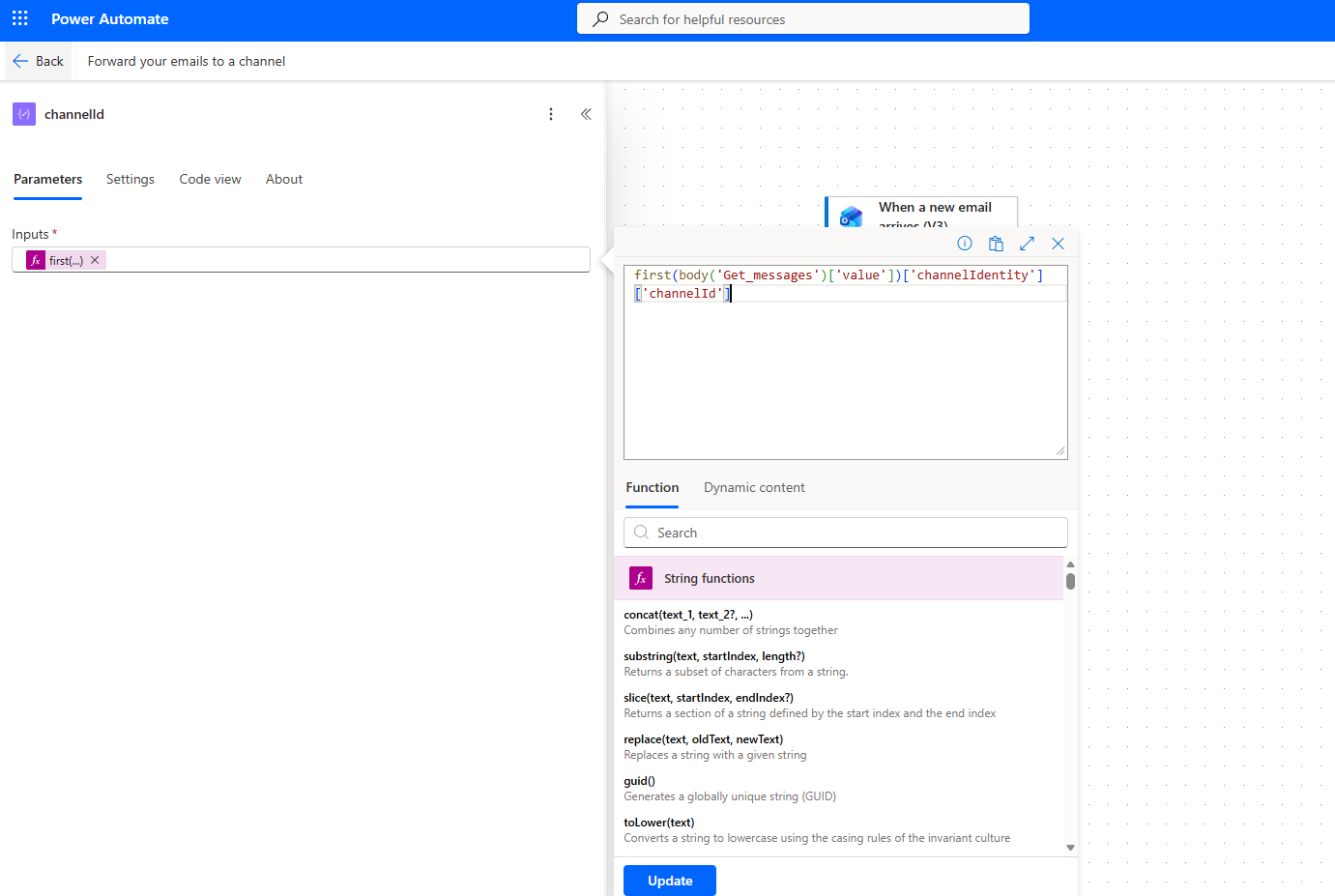This screenshot has height=896, width=1335.
Task: Click the function Search field
Action: click(x=846, y=533)
